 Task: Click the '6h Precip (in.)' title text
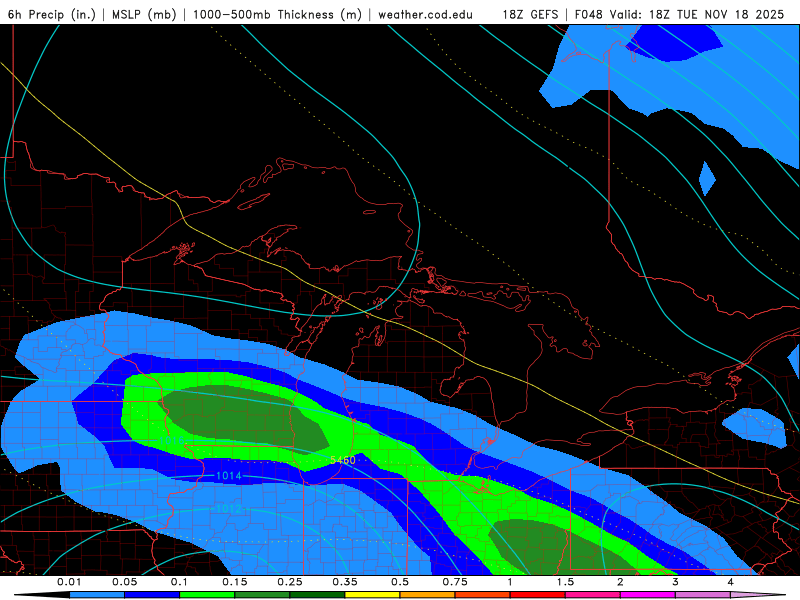tap(52, 14)
